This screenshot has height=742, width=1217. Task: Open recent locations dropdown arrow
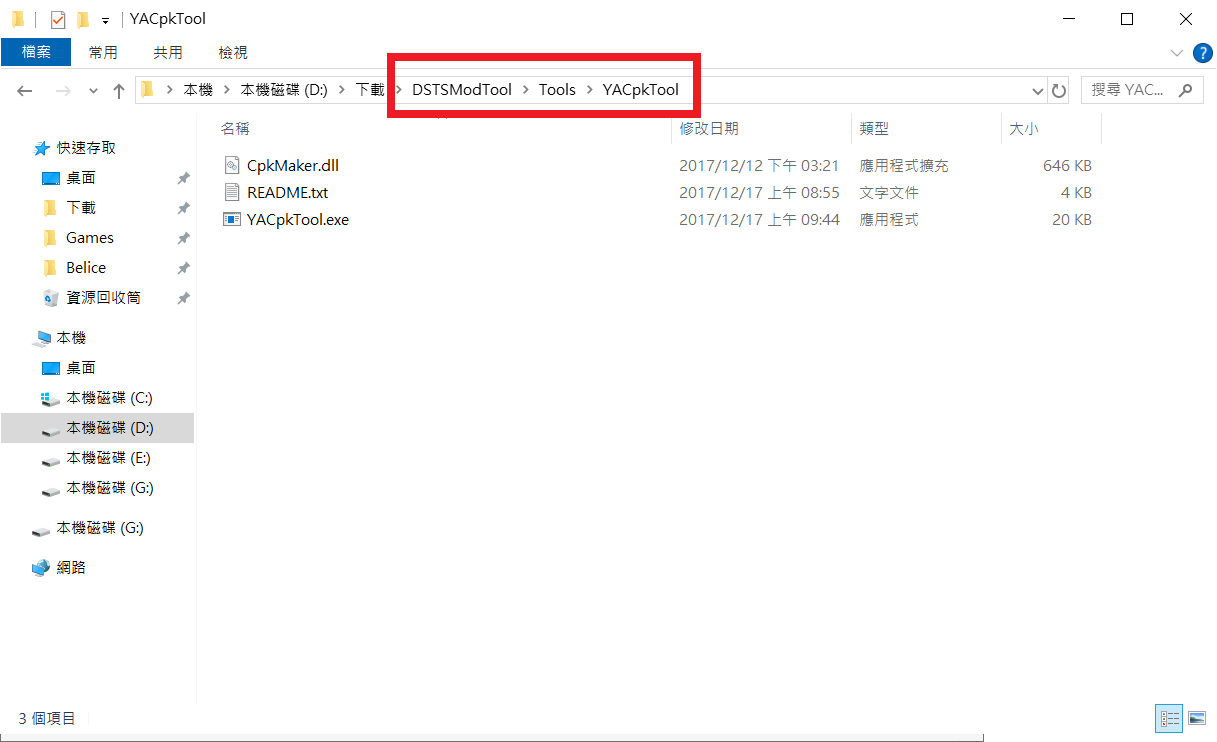coord(94,90)
